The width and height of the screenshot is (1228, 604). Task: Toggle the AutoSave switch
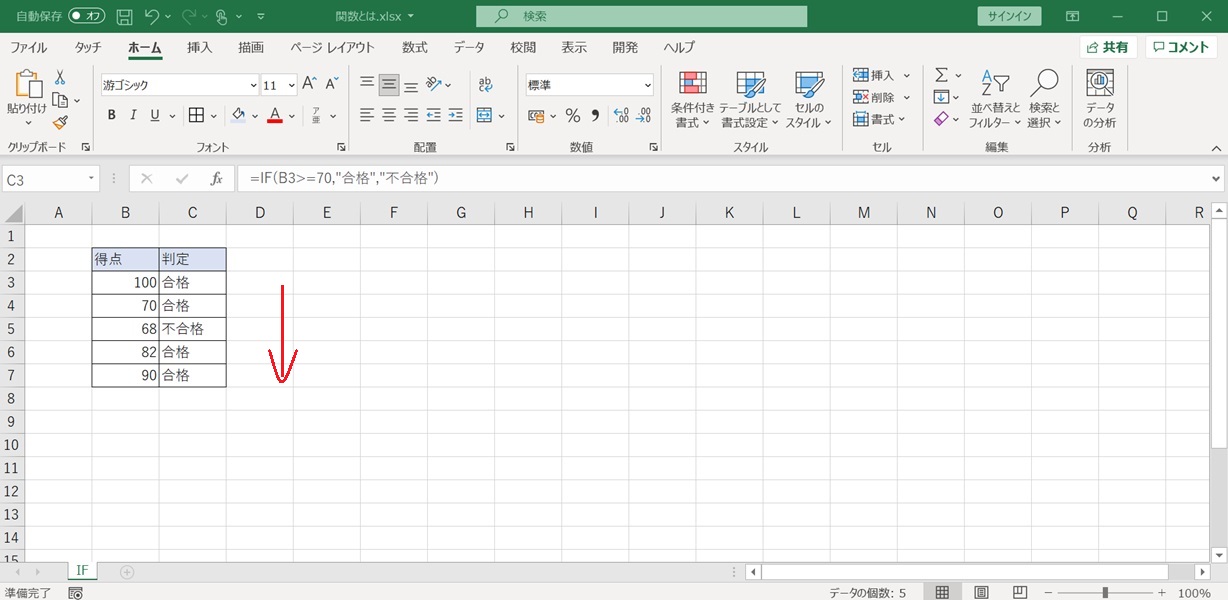tap(87, 17)
